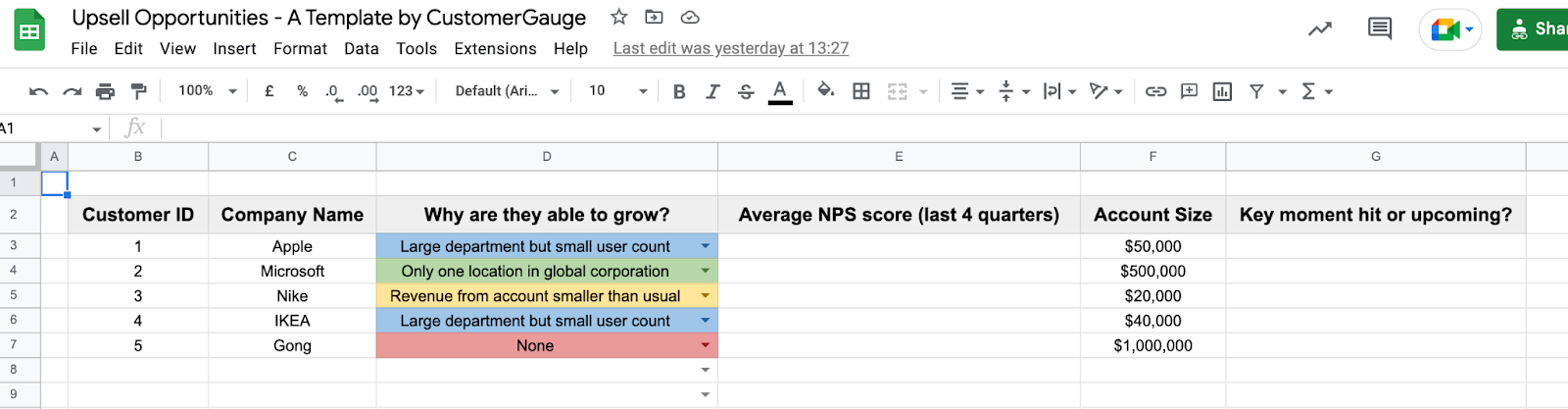
Task: Insert a link
Action: tap(1156, 91)
